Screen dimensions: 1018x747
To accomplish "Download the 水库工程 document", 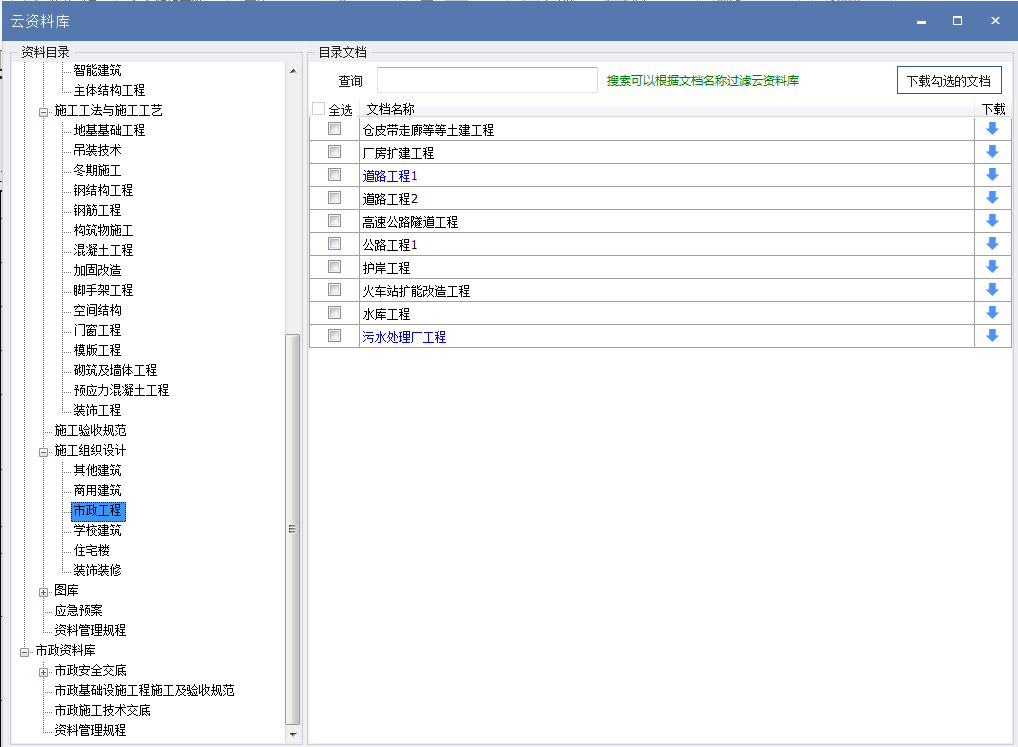I will 992,313.
